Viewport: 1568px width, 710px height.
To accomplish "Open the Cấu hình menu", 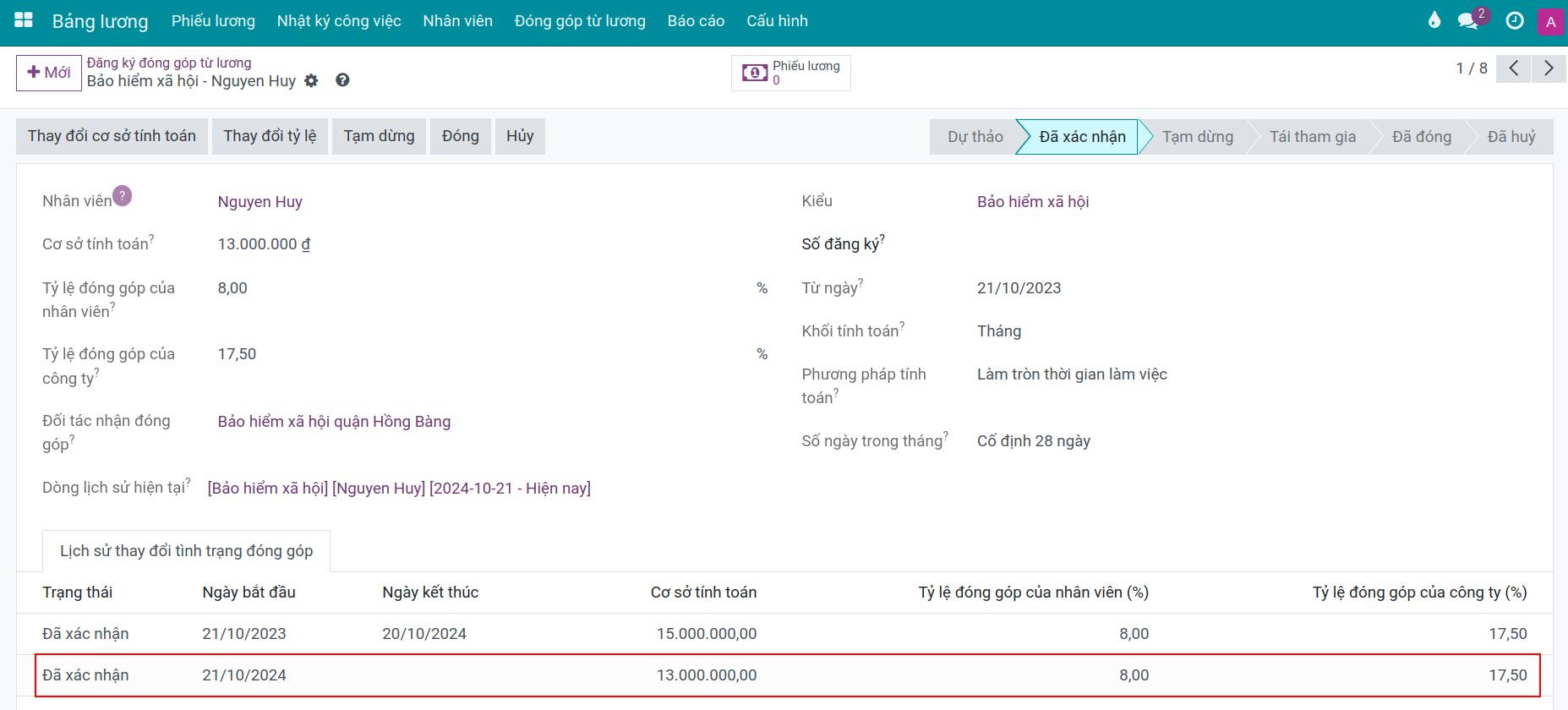I will (x=777, y=21).
